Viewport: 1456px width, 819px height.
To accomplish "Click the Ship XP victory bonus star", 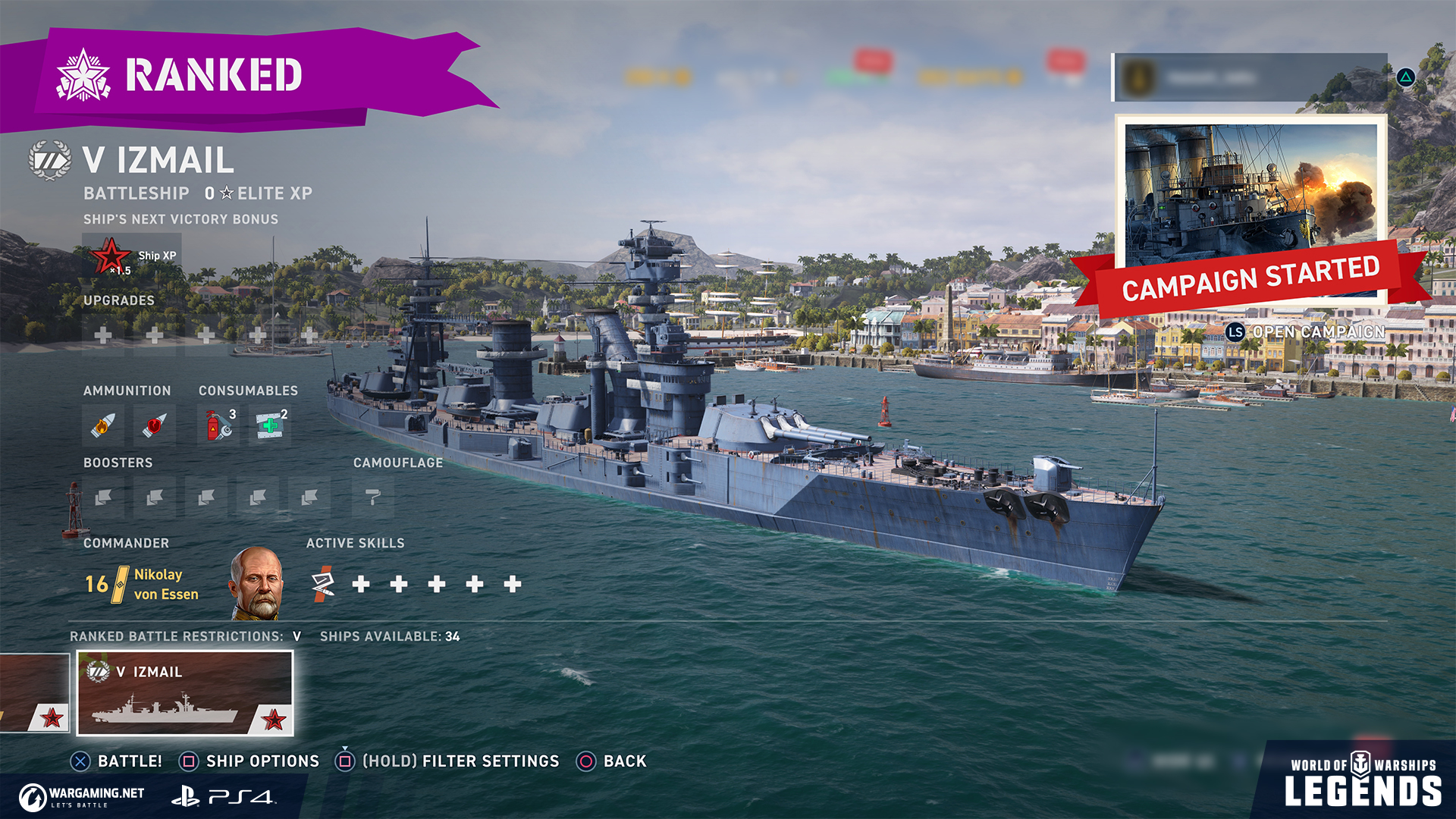I will coord(111,256).
